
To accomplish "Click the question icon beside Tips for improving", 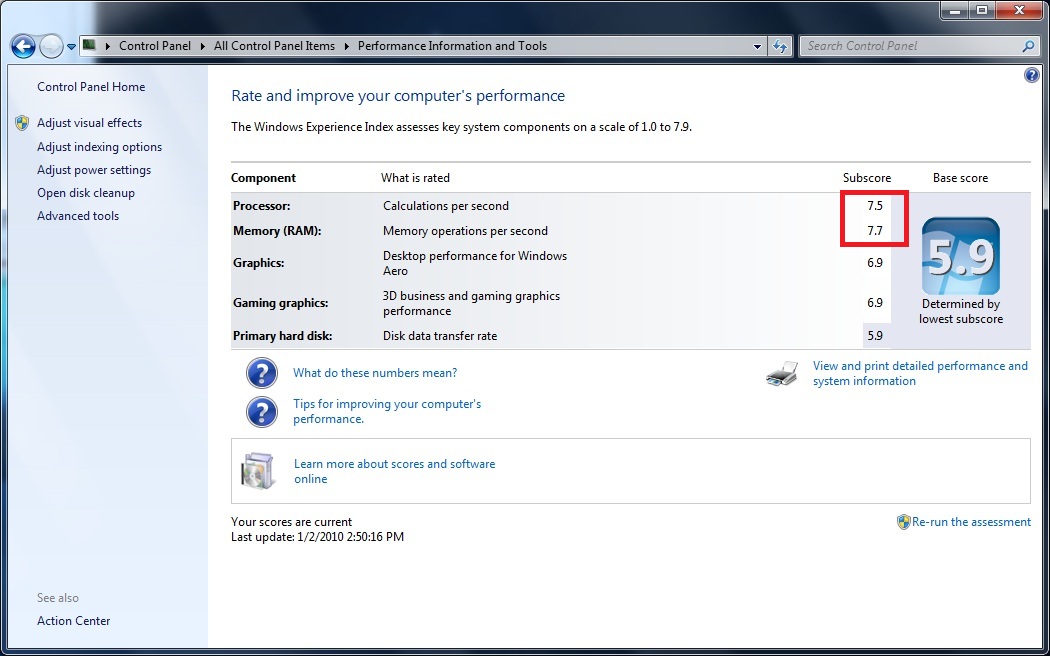I will (262, 412).
